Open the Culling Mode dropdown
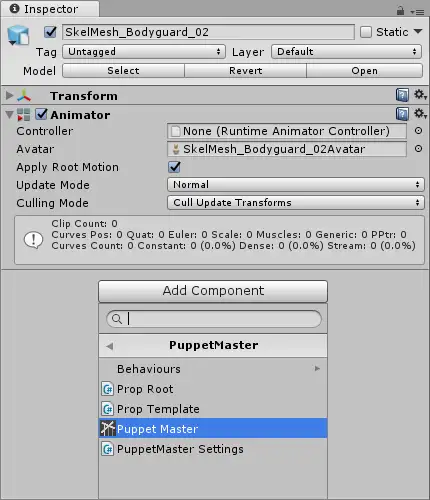The image size is (430, 500). coord(296,203)
